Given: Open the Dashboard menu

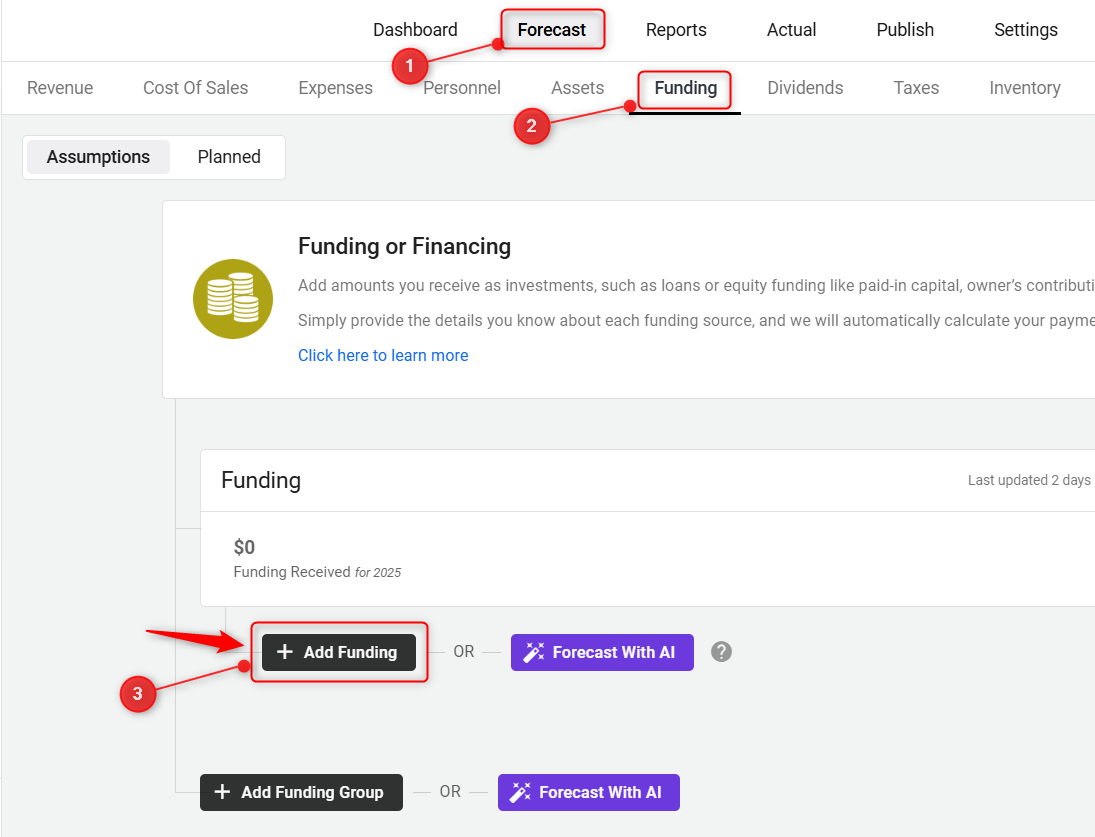Looking at the screenshot, I should 415,30.
